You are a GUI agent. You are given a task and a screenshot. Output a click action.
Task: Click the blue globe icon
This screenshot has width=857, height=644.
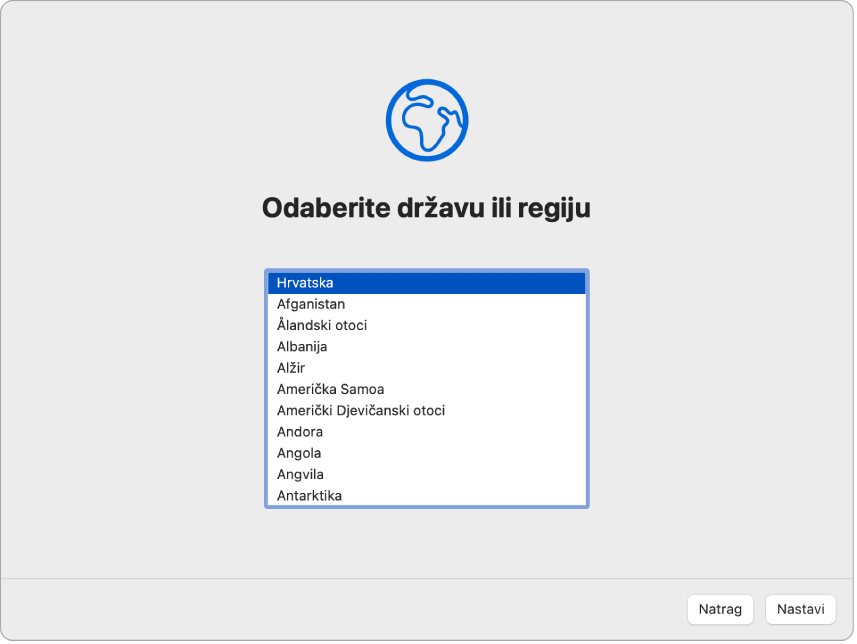tap(428, 118)
